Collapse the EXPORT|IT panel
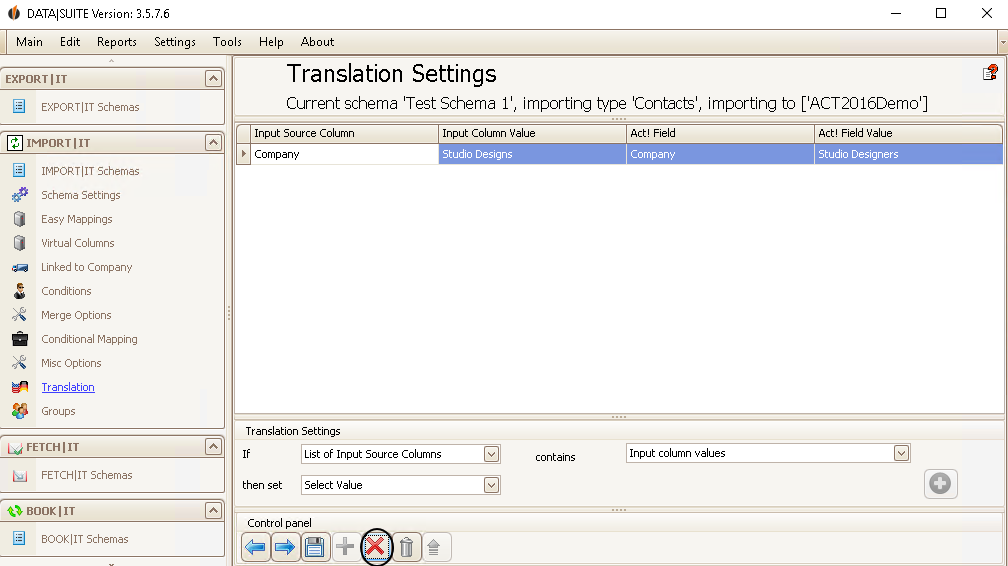Viewport: 1008px width, 566px height. (213, 78)
